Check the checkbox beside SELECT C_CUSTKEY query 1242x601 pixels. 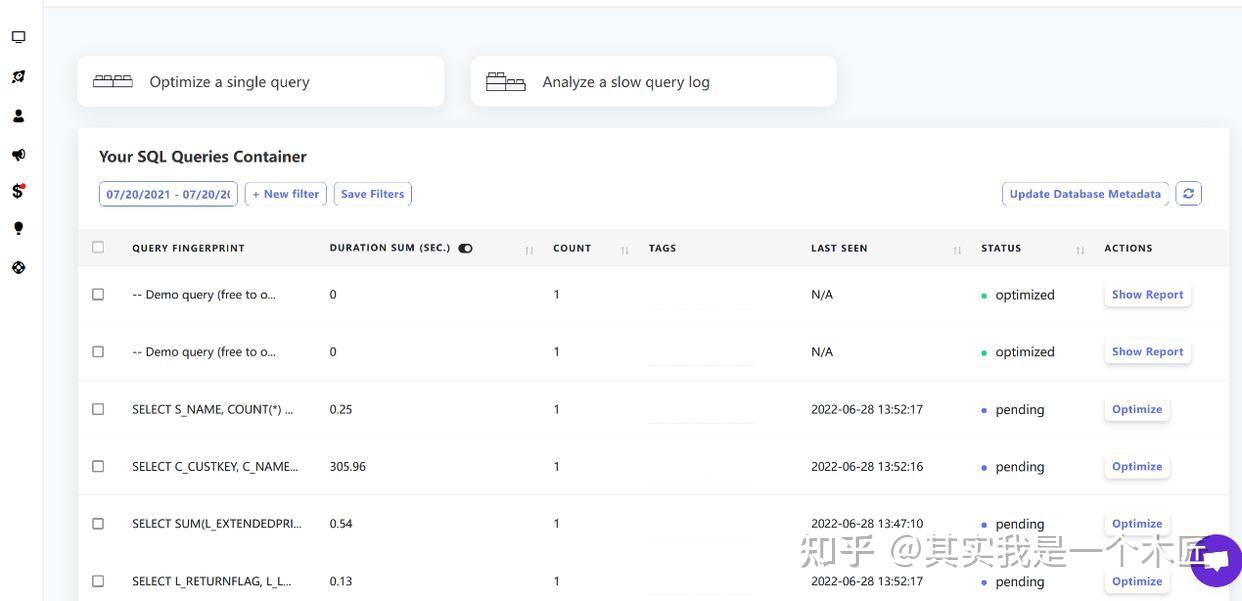point(97,465)
